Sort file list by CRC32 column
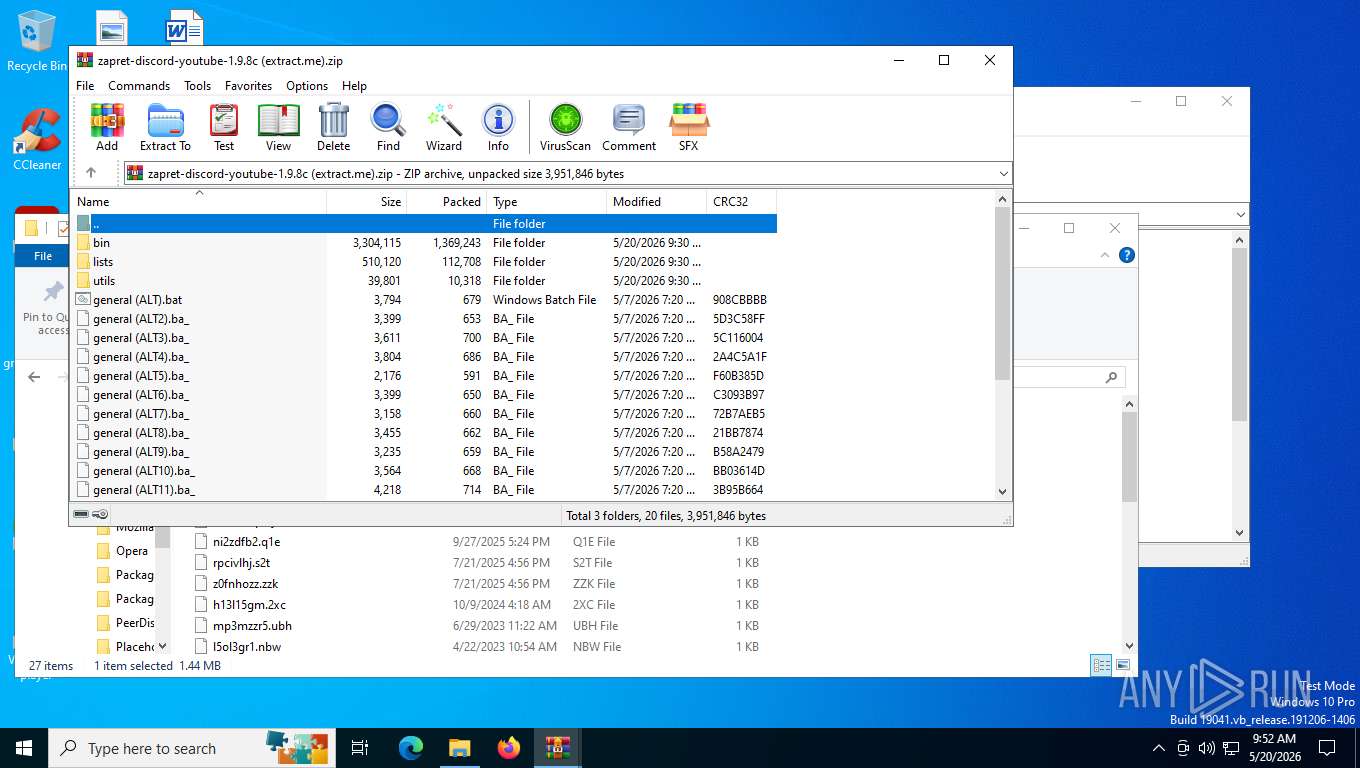This screenshot has height=768, width=1360. [x=741, y=201]
